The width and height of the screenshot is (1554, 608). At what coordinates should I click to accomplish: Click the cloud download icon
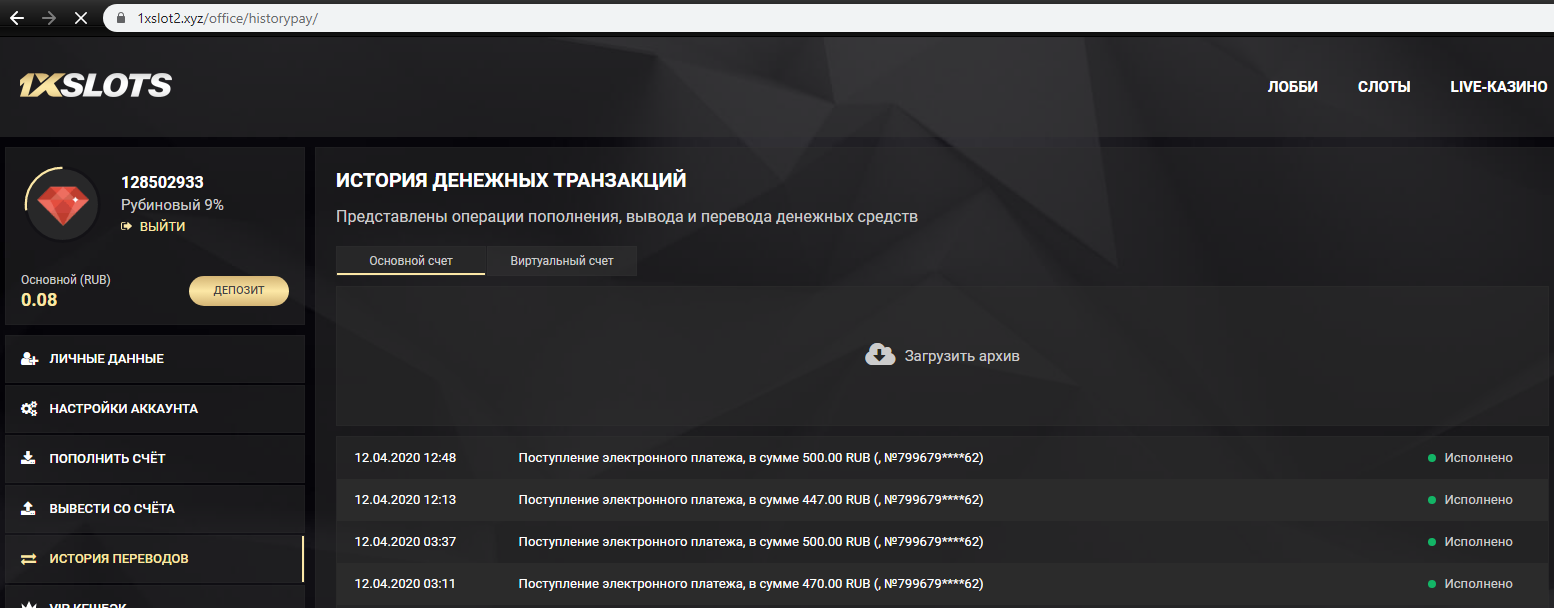point(880,355)
